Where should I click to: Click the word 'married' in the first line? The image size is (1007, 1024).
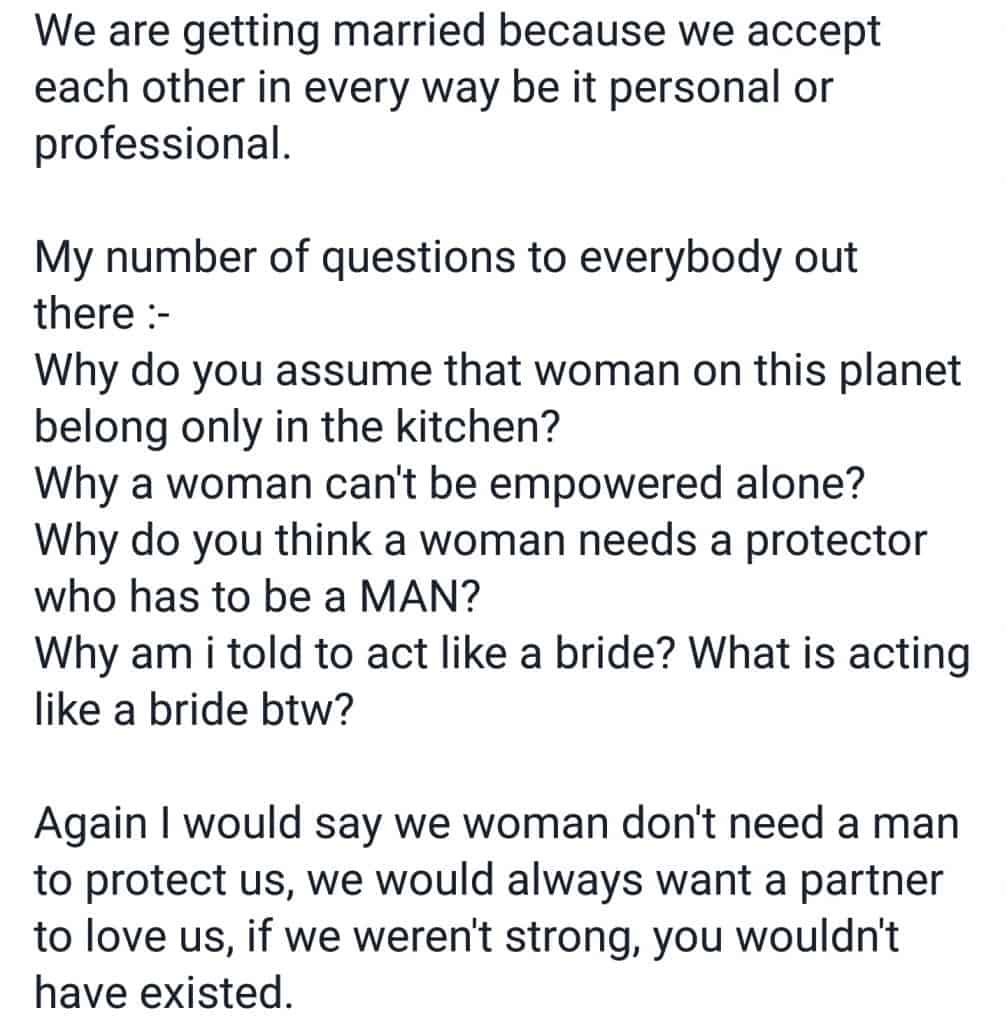pos(409,31)
